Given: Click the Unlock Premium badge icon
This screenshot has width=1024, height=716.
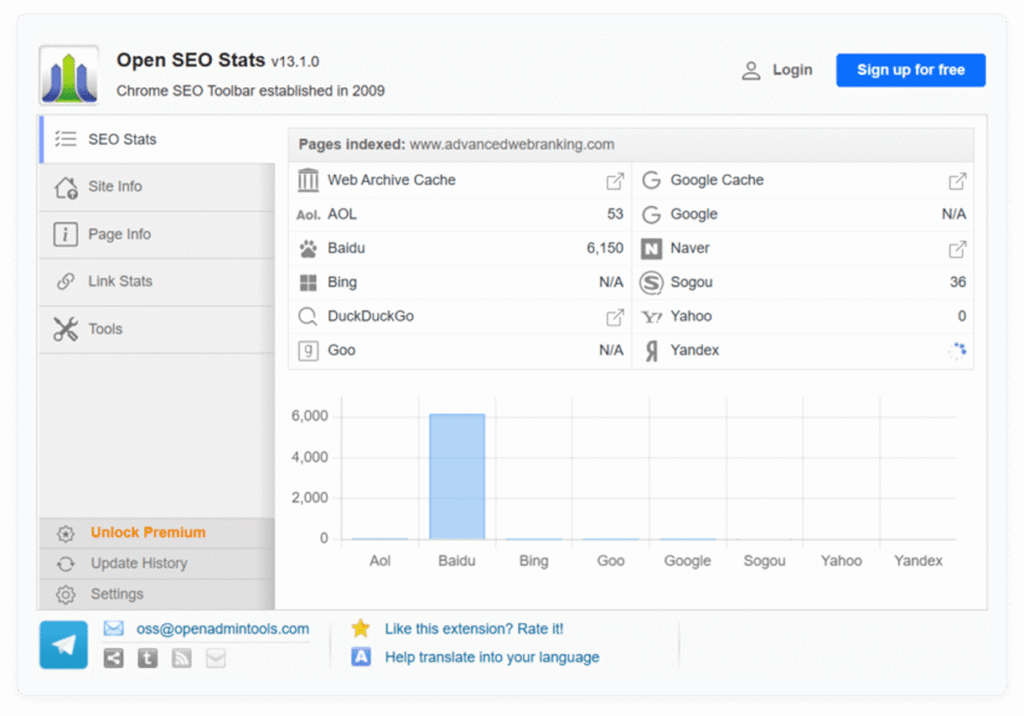Looking at the screenshot, I should pyautogui.click(x=65, y=534).
